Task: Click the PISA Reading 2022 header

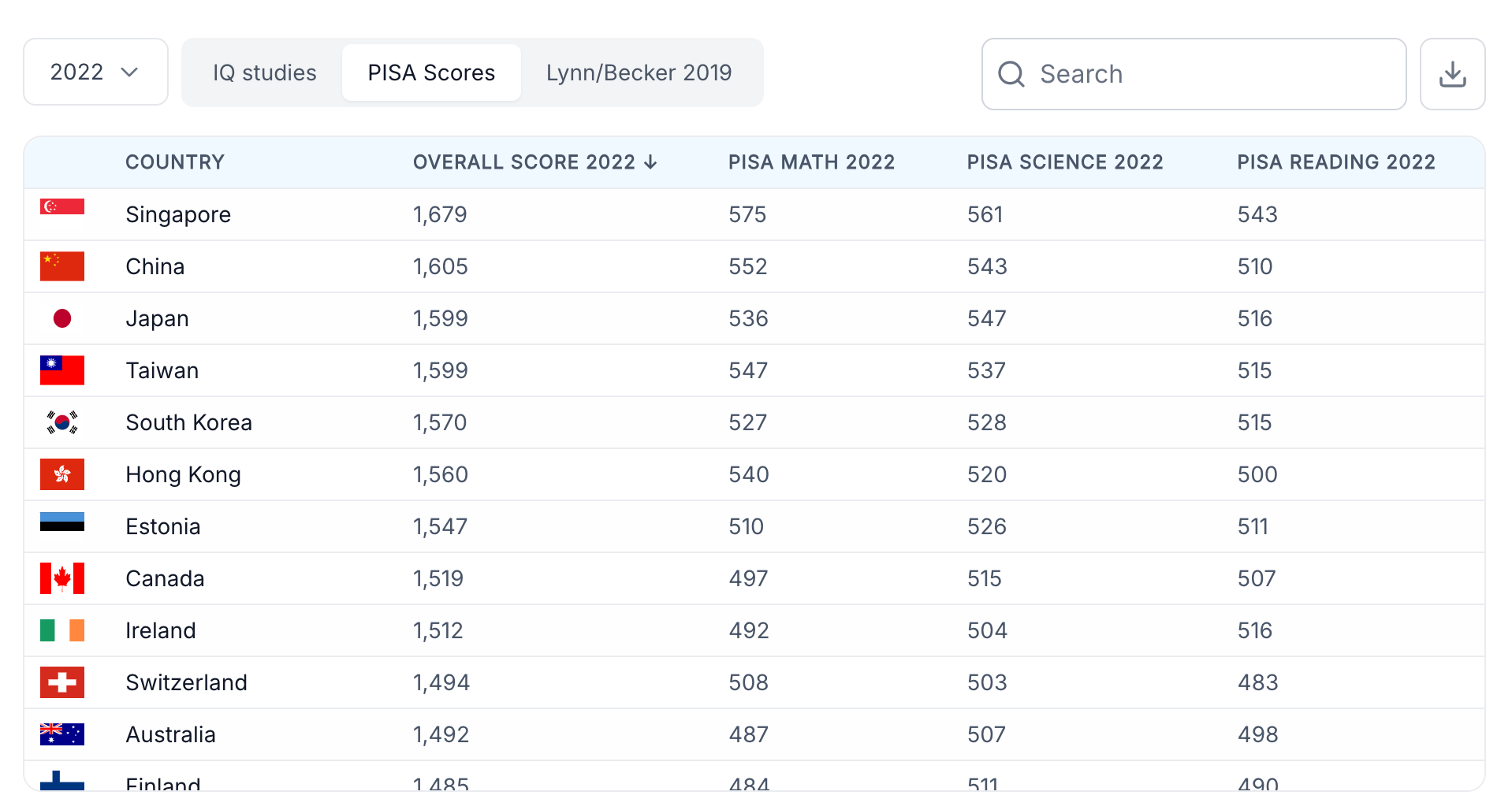Action: click(x=1336, y=162)
